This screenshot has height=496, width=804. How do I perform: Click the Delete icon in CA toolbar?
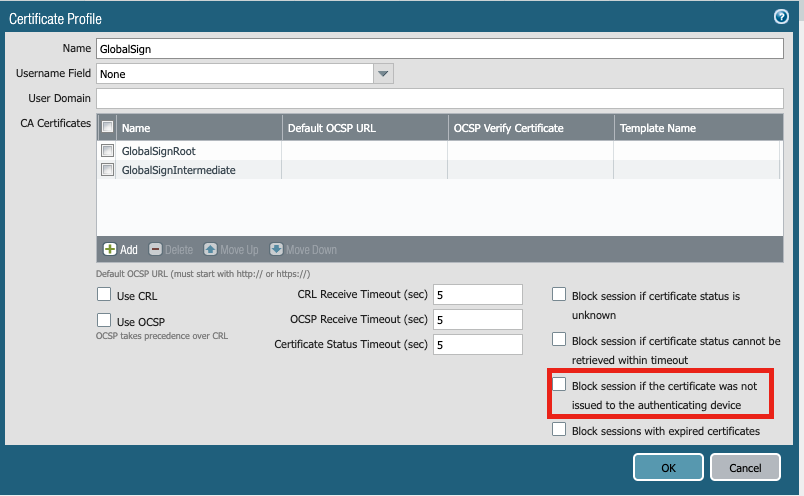point(156,249)
